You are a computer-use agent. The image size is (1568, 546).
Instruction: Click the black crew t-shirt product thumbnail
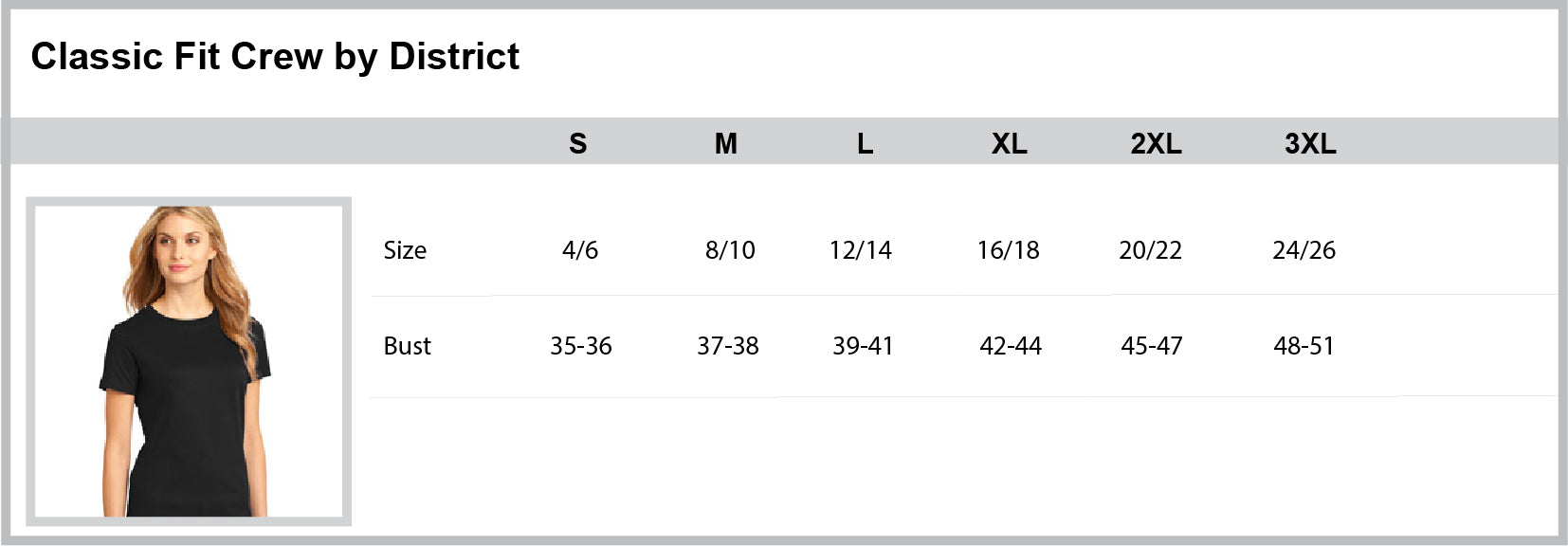tap(189, 361)
